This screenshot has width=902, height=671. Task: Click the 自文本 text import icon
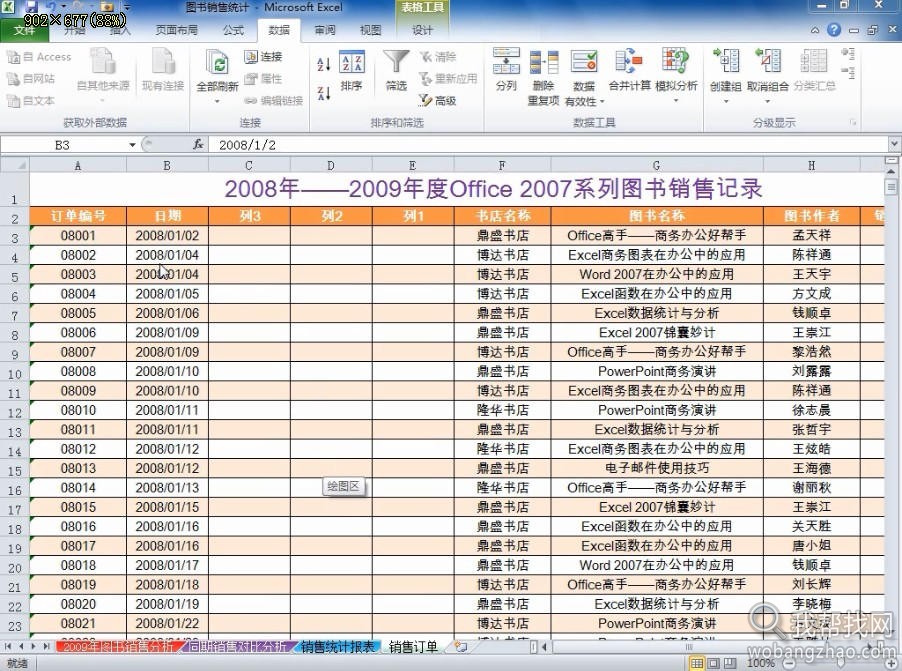(x=13, y=101)
